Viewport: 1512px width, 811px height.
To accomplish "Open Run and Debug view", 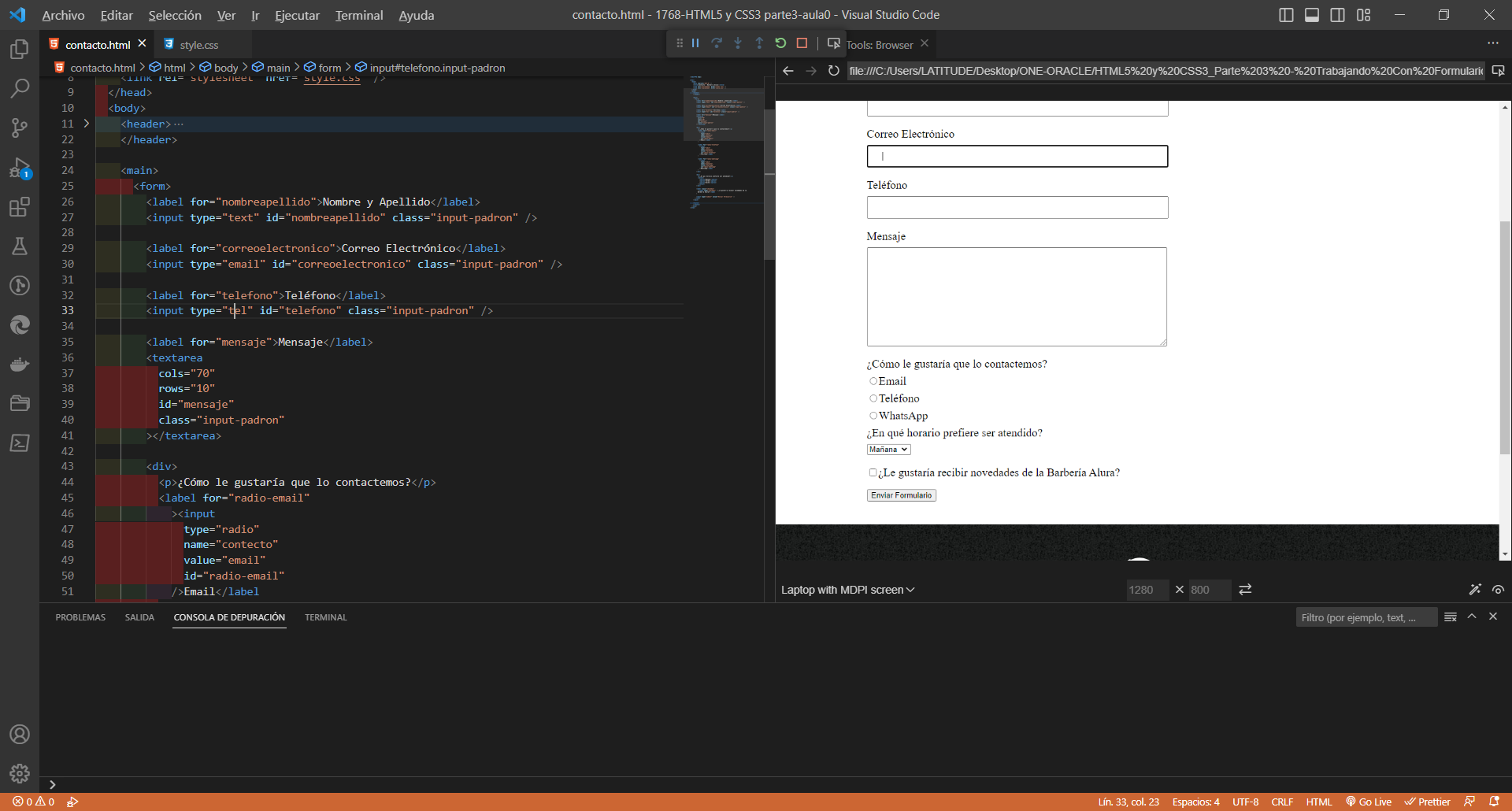I will (20, 168).
